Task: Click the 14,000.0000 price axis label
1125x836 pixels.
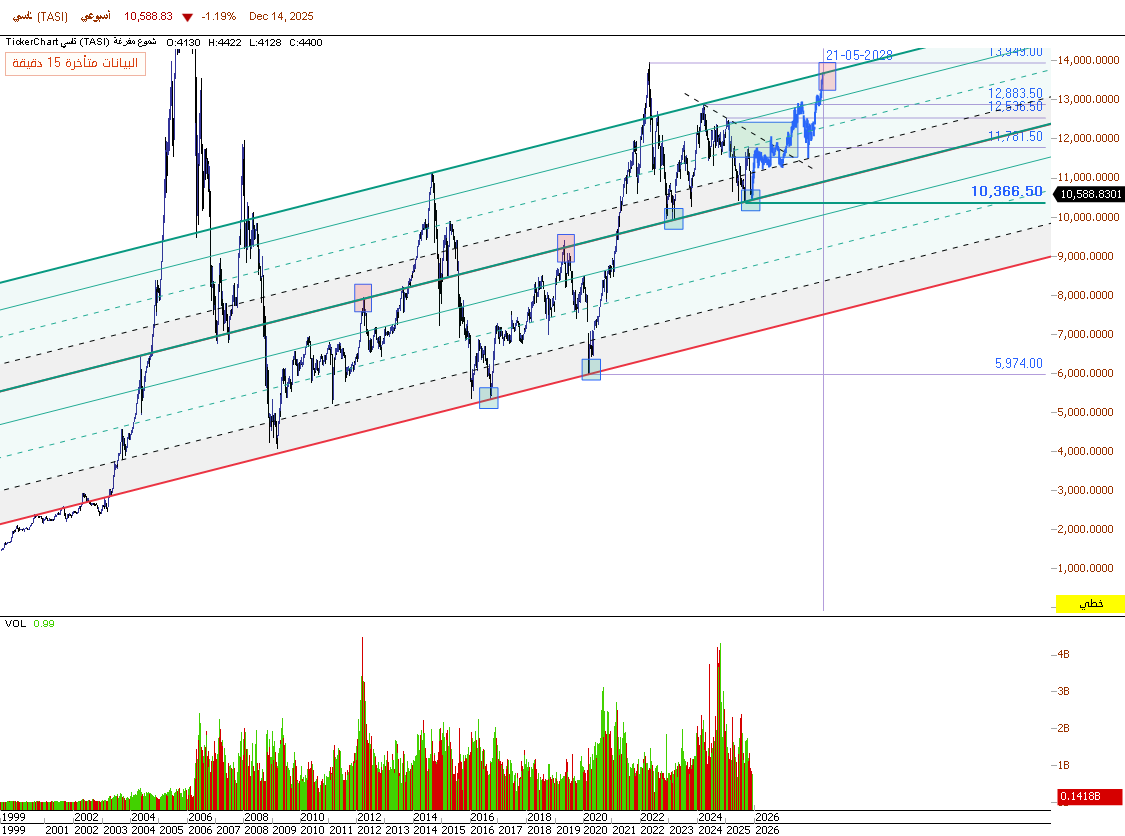Action: coord(1088,60)
